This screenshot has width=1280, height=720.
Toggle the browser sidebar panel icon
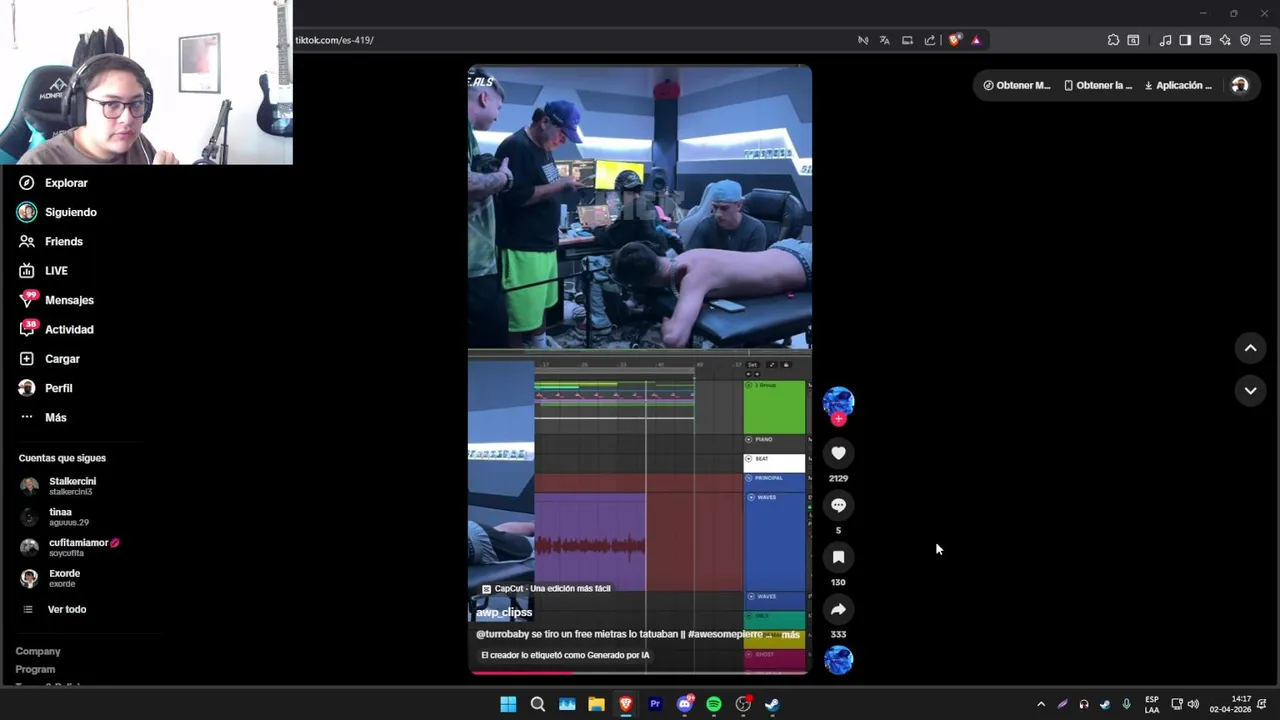click(x=1185, y=40)
